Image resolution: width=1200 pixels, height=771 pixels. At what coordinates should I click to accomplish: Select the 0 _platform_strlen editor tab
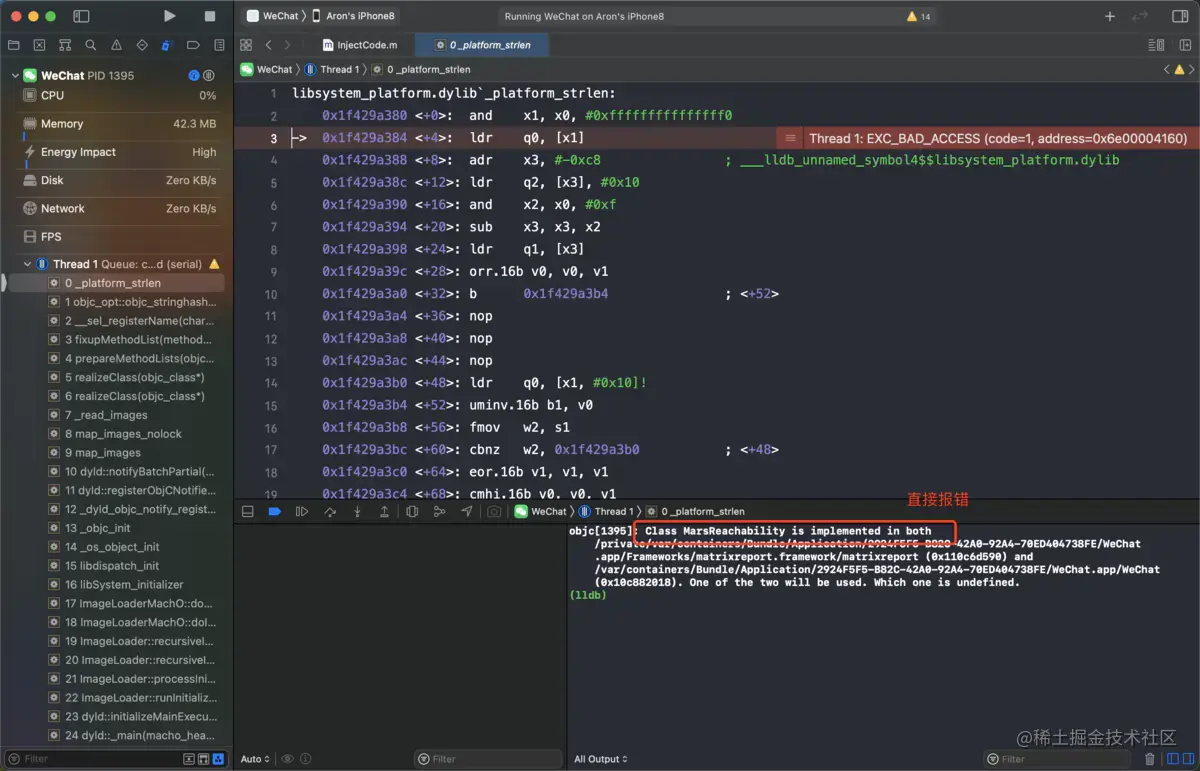[484, 45]
